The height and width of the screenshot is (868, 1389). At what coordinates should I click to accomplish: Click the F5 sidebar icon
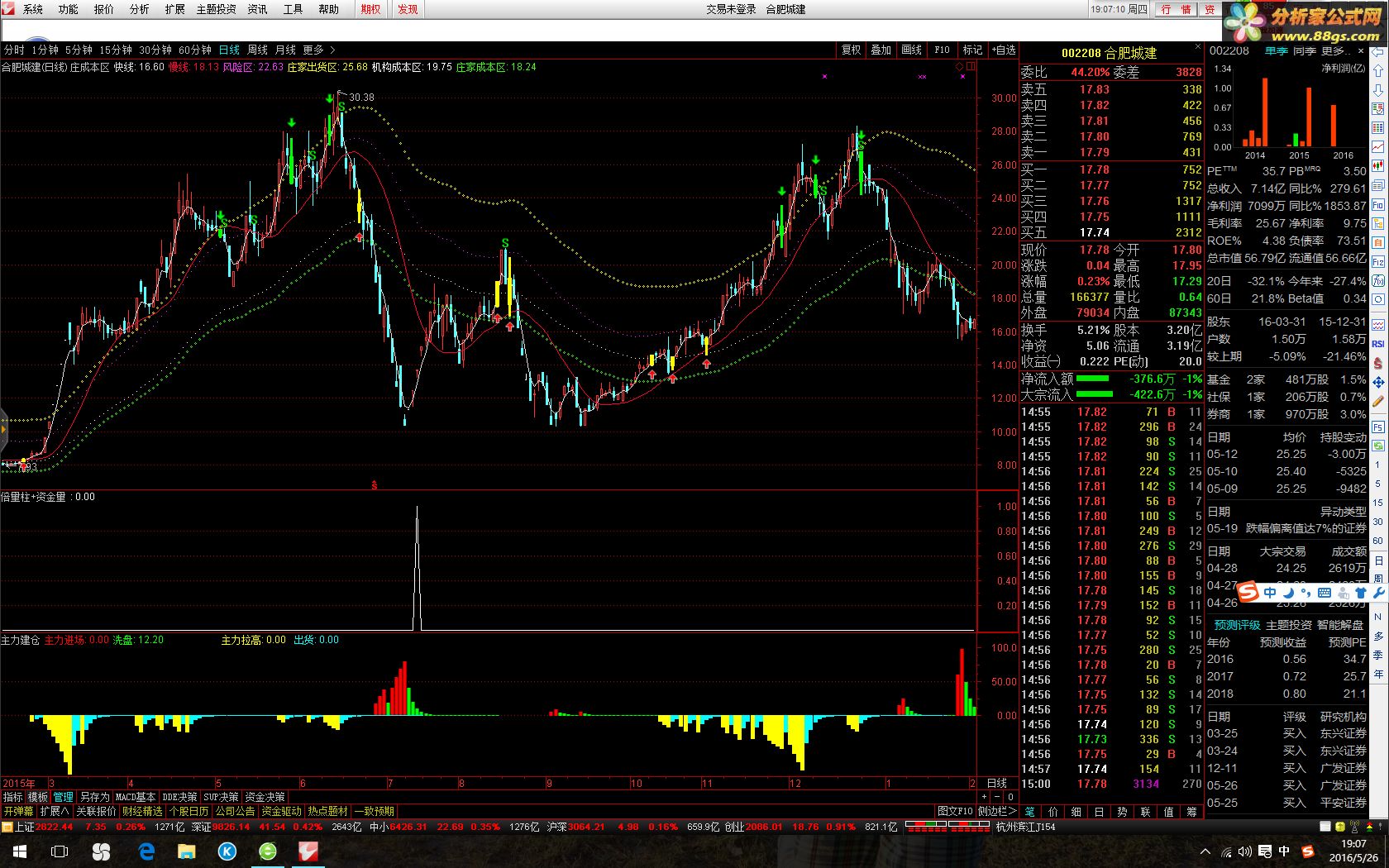1378,427
